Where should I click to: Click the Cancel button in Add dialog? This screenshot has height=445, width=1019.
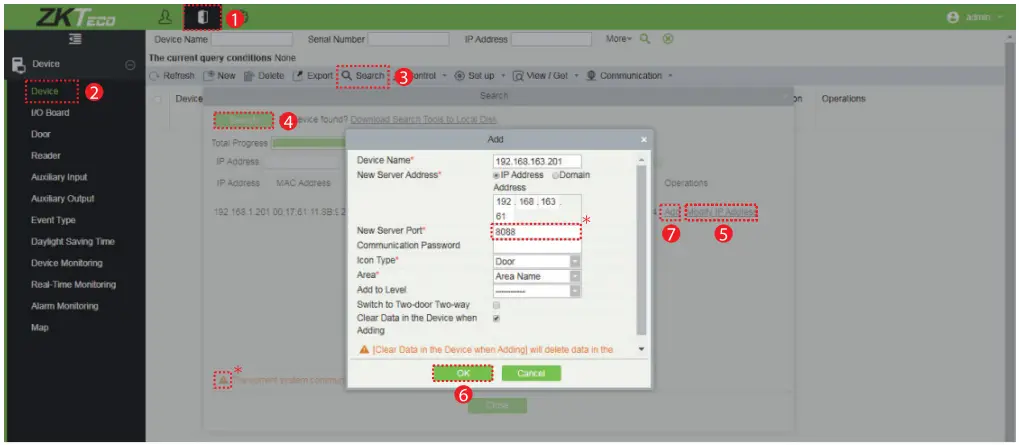(531, 374)
